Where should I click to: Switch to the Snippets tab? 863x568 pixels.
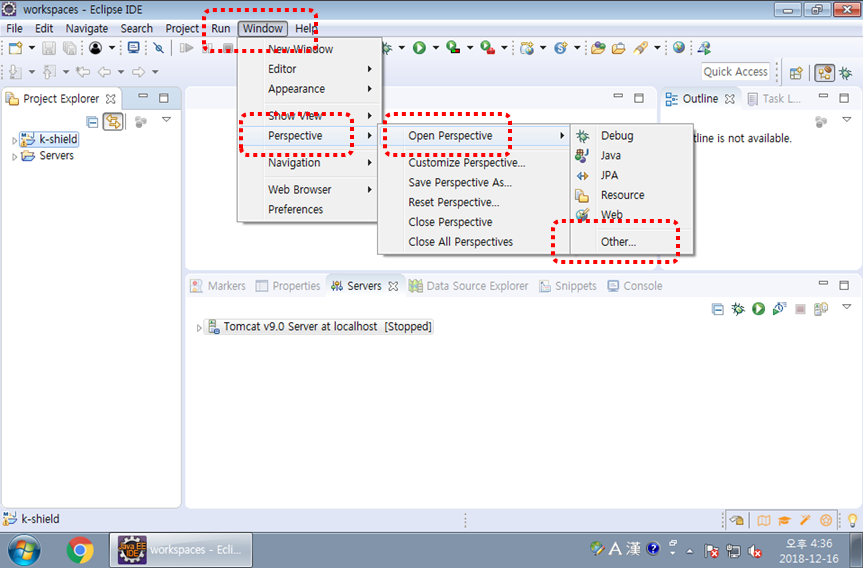pyautogui.click(x=568, y=286)
